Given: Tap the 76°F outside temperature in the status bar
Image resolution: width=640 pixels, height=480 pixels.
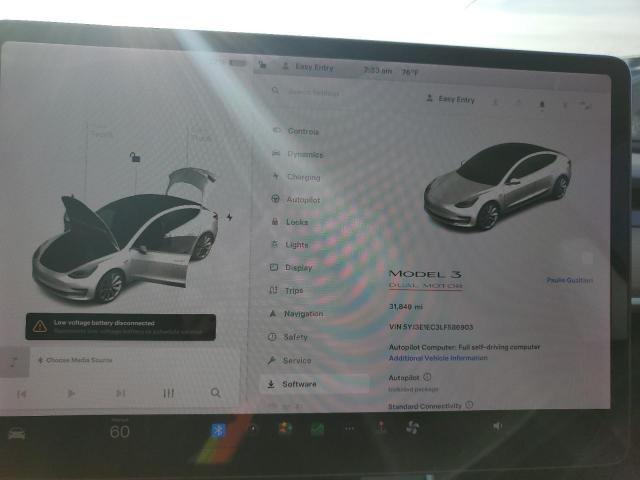Looking at the screenshot, I should coord(411,72).
